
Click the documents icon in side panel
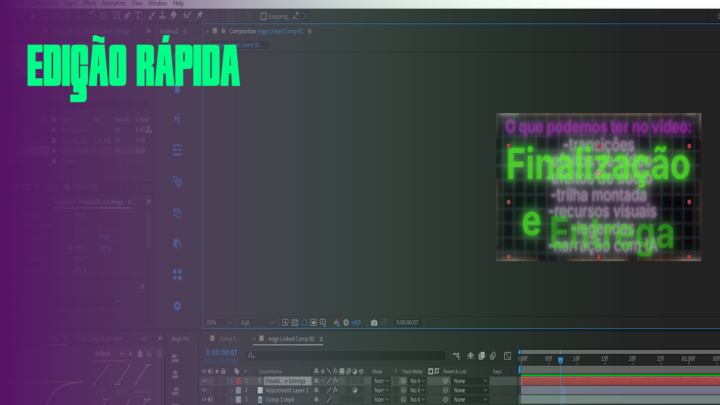pos(177,243)
